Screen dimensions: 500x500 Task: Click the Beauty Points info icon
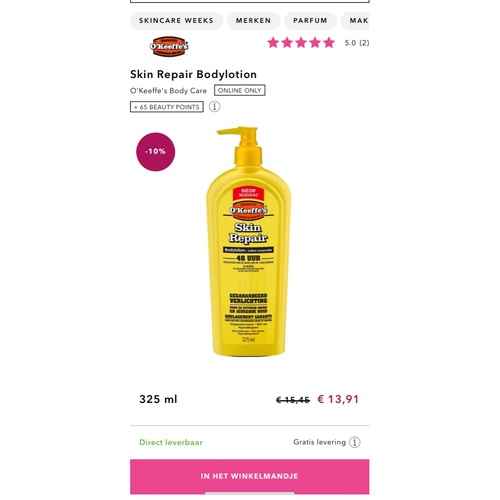[x=214, y=107]
